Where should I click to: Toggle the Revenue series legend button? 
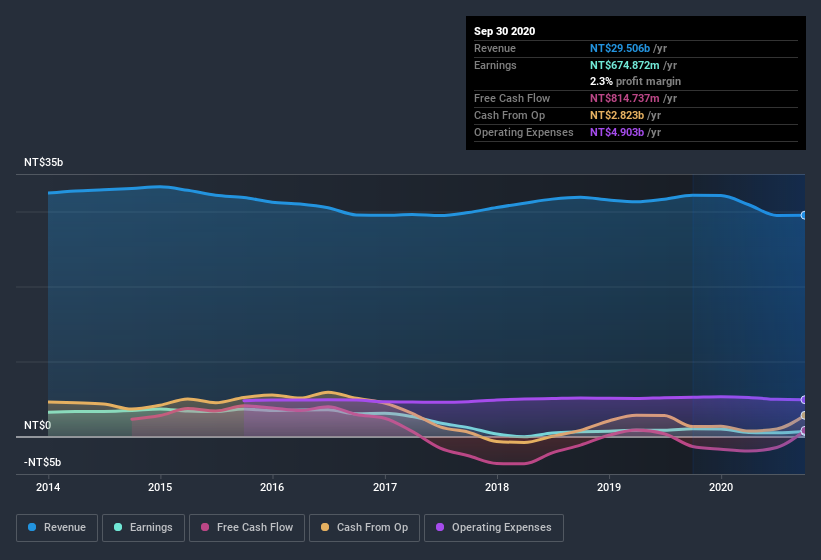click(x=57, y=527)
